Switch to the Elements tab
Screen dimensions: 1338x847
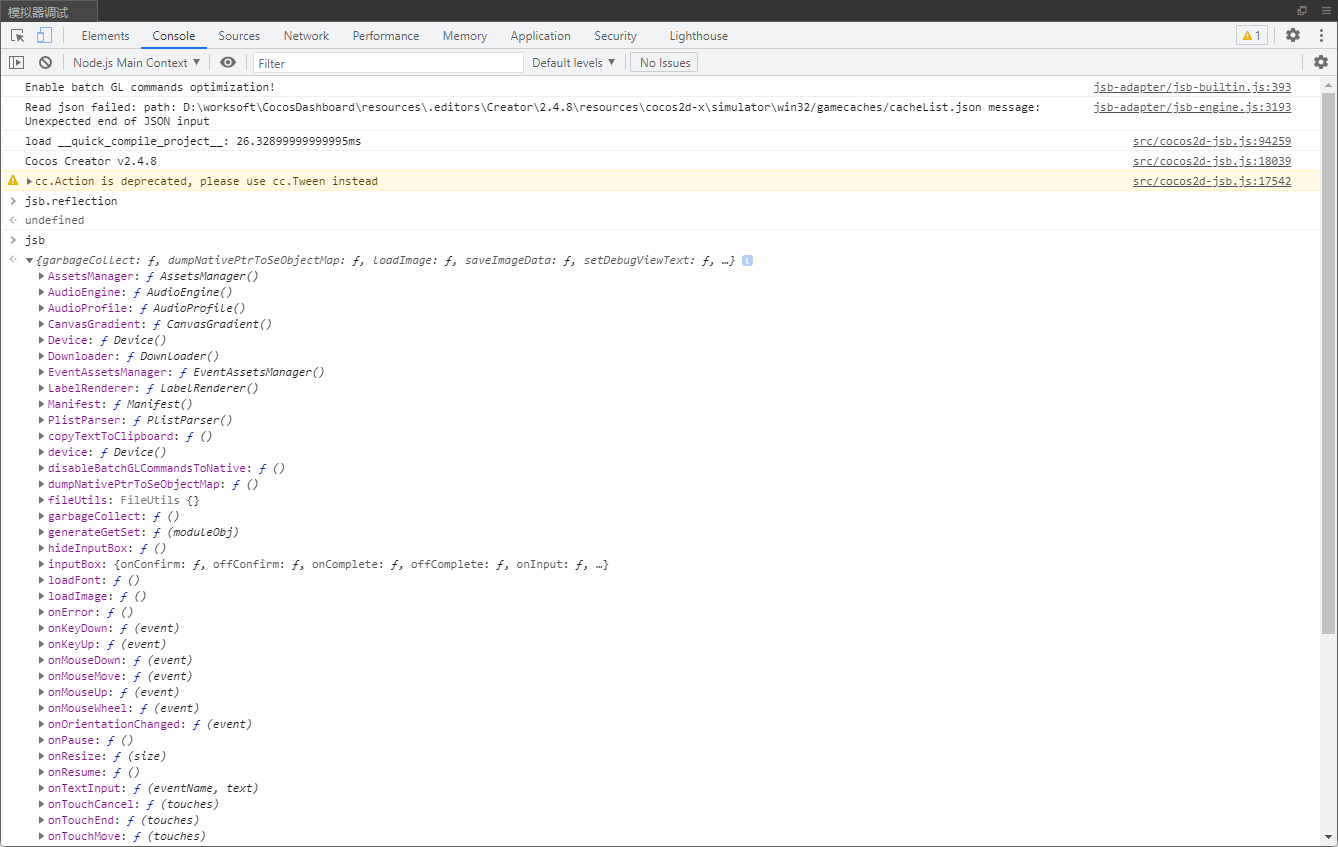[105, 36]
